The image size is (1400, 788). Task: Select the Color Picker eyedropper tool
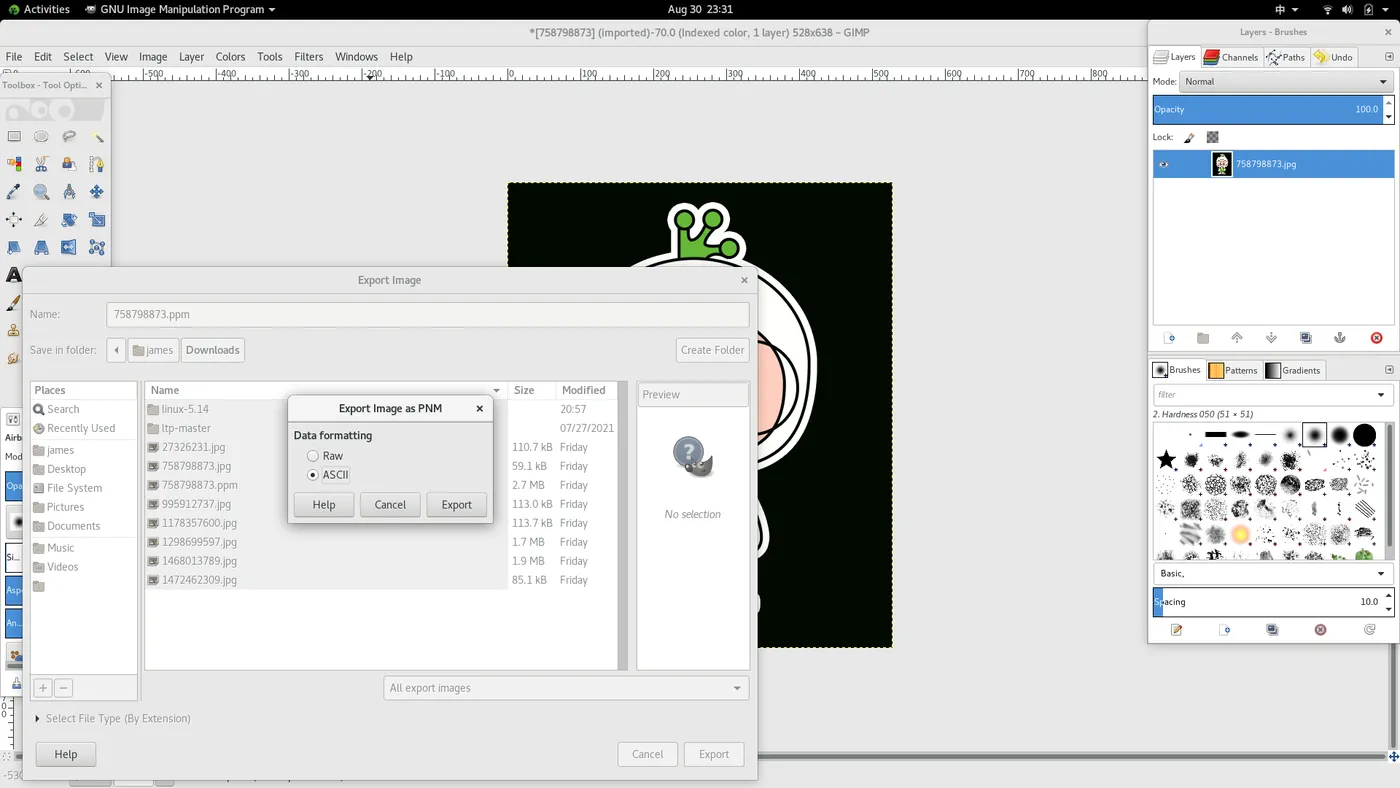tap(14, 192)
